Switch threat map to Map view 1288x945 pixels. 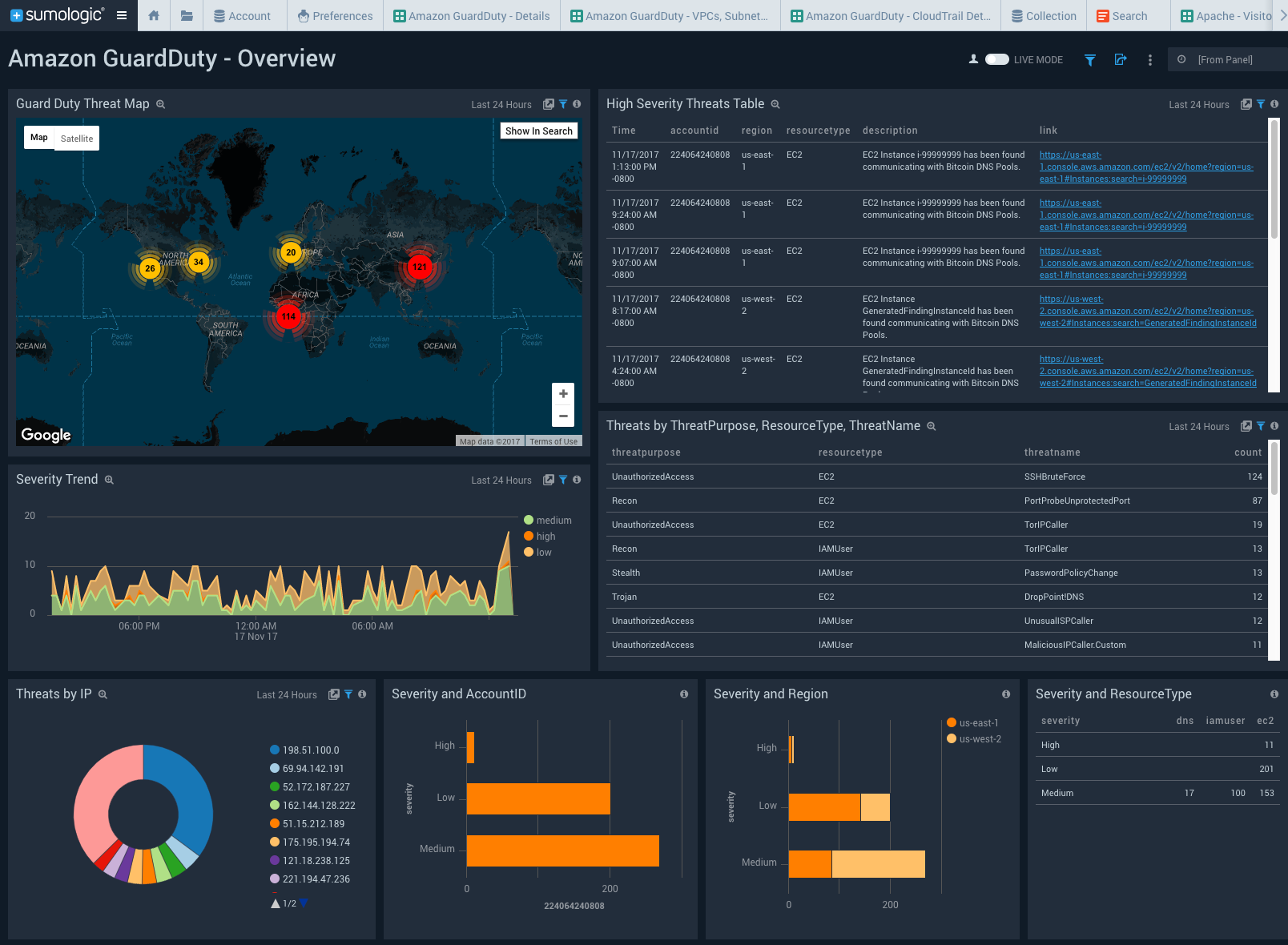click(x=39, y=138)
